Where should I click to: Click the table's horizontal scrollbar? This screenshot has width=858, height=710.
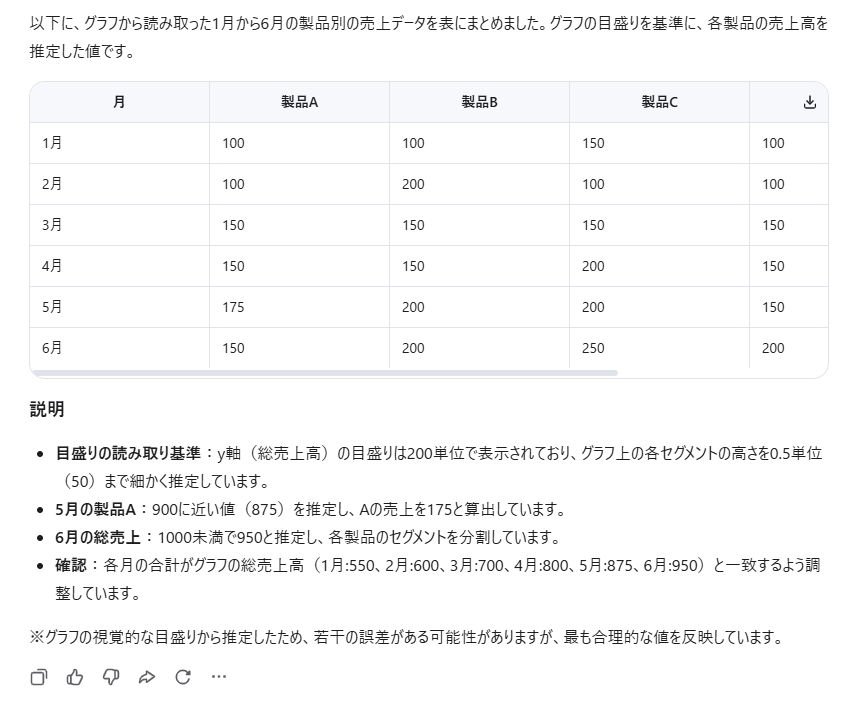pyautogui.click(x=325, y=373)
